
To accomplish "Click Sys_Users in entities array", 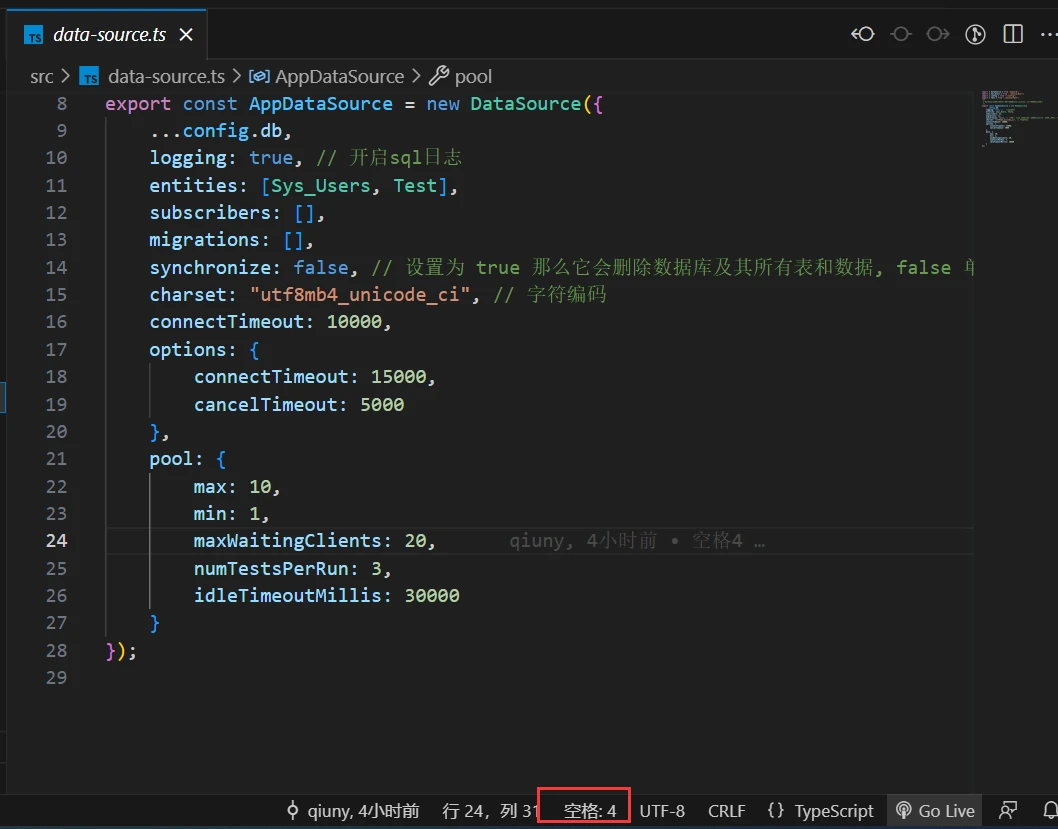I will (321, 185).
